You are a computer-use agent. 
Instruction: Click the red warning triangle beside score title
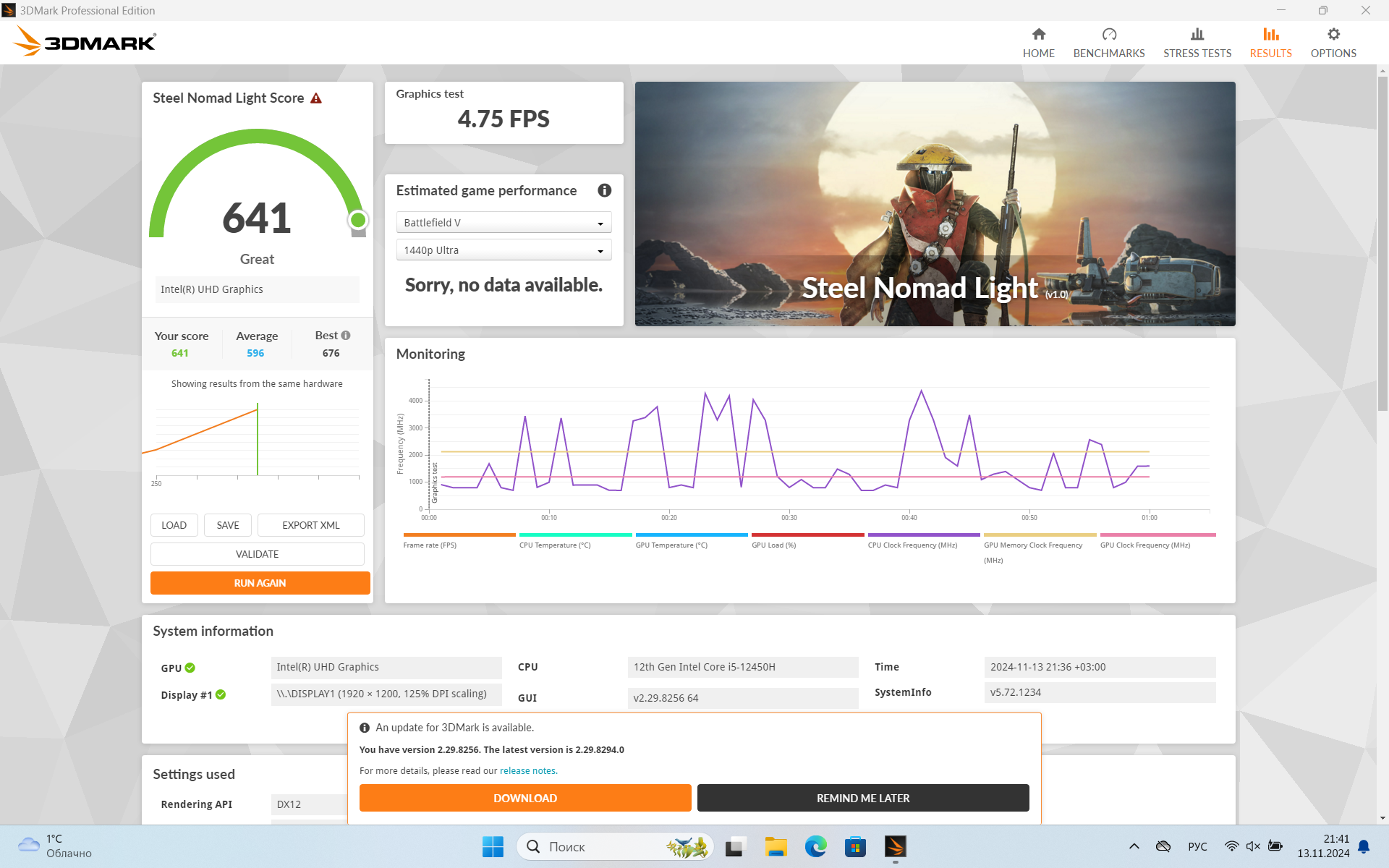coord(316,98)
